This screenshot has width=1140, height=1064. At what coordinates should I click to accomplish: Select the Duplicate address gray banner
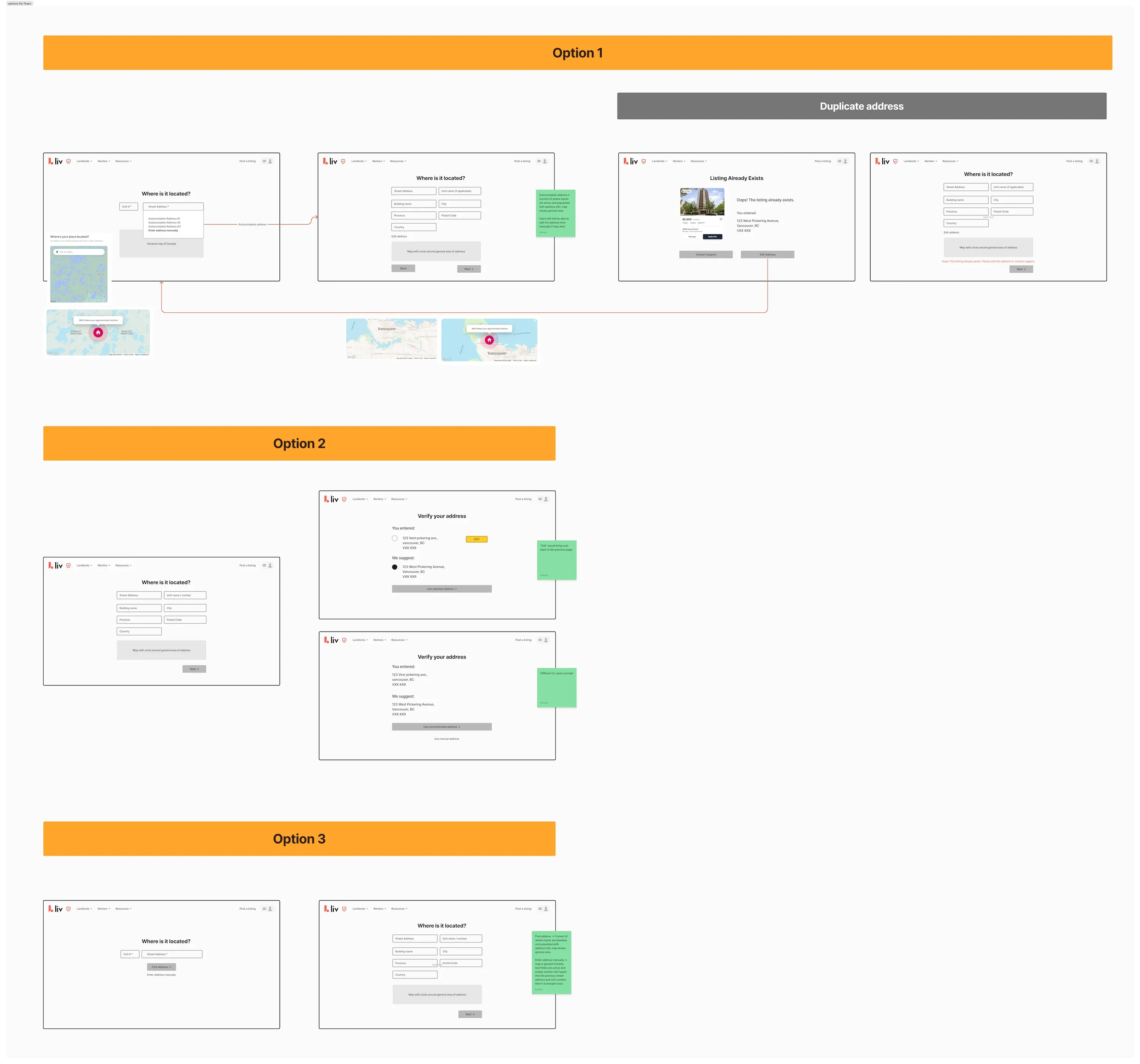pyautogui.click(x=861, y=106)
